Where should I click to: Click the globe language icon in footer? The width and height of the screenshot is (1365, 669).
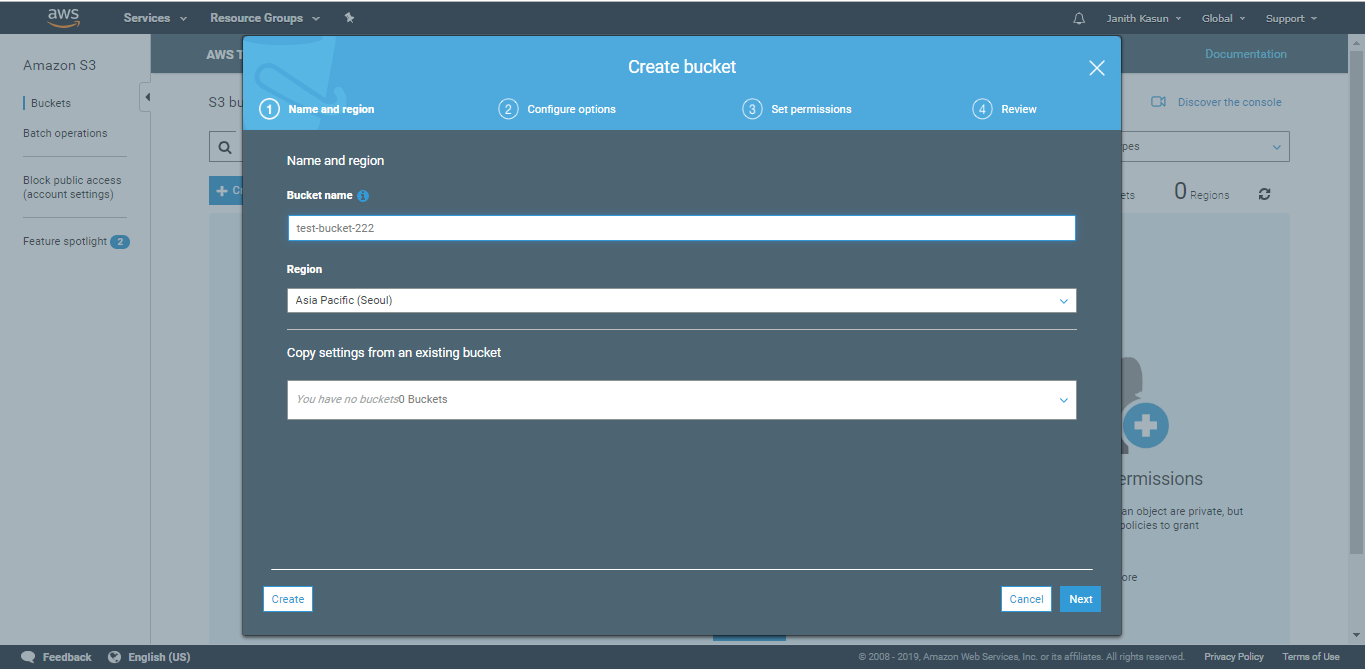pyautogui.click(x=114, y=657)
